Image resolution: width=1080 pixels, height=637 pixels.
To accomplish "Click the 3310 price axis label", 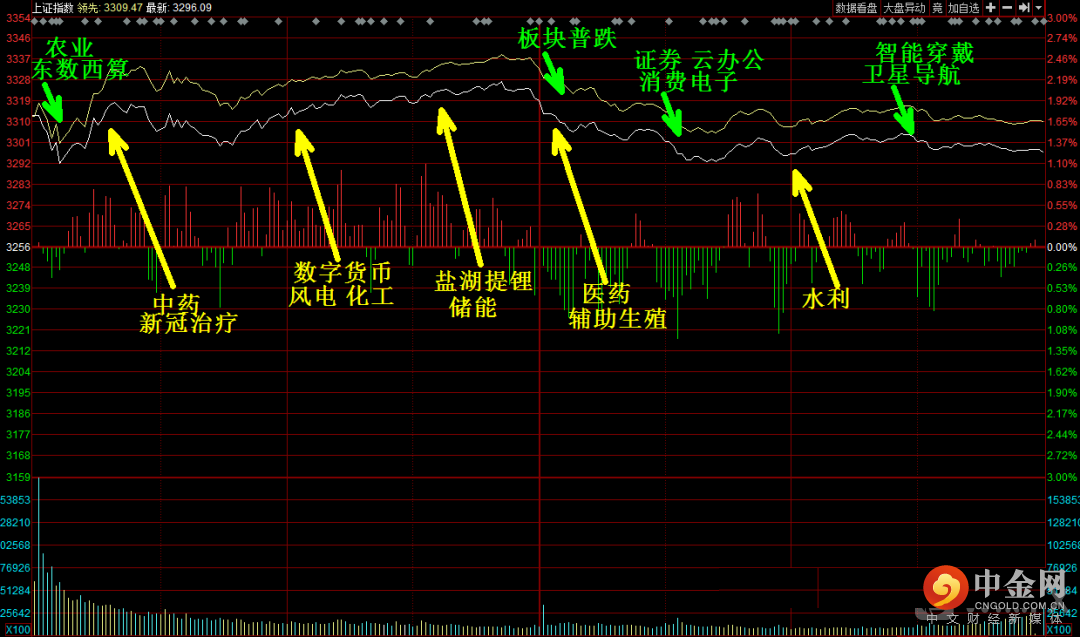I will click(x=18, y=122).
